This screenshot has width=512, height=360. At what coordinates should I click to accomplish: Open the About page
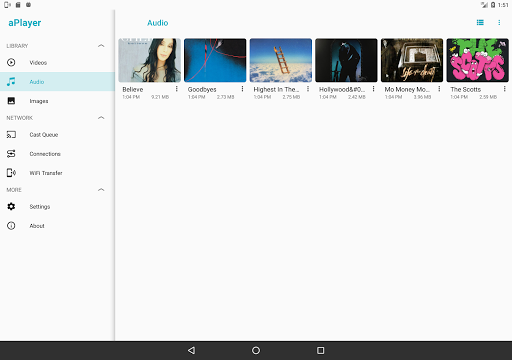click(57, 226)
